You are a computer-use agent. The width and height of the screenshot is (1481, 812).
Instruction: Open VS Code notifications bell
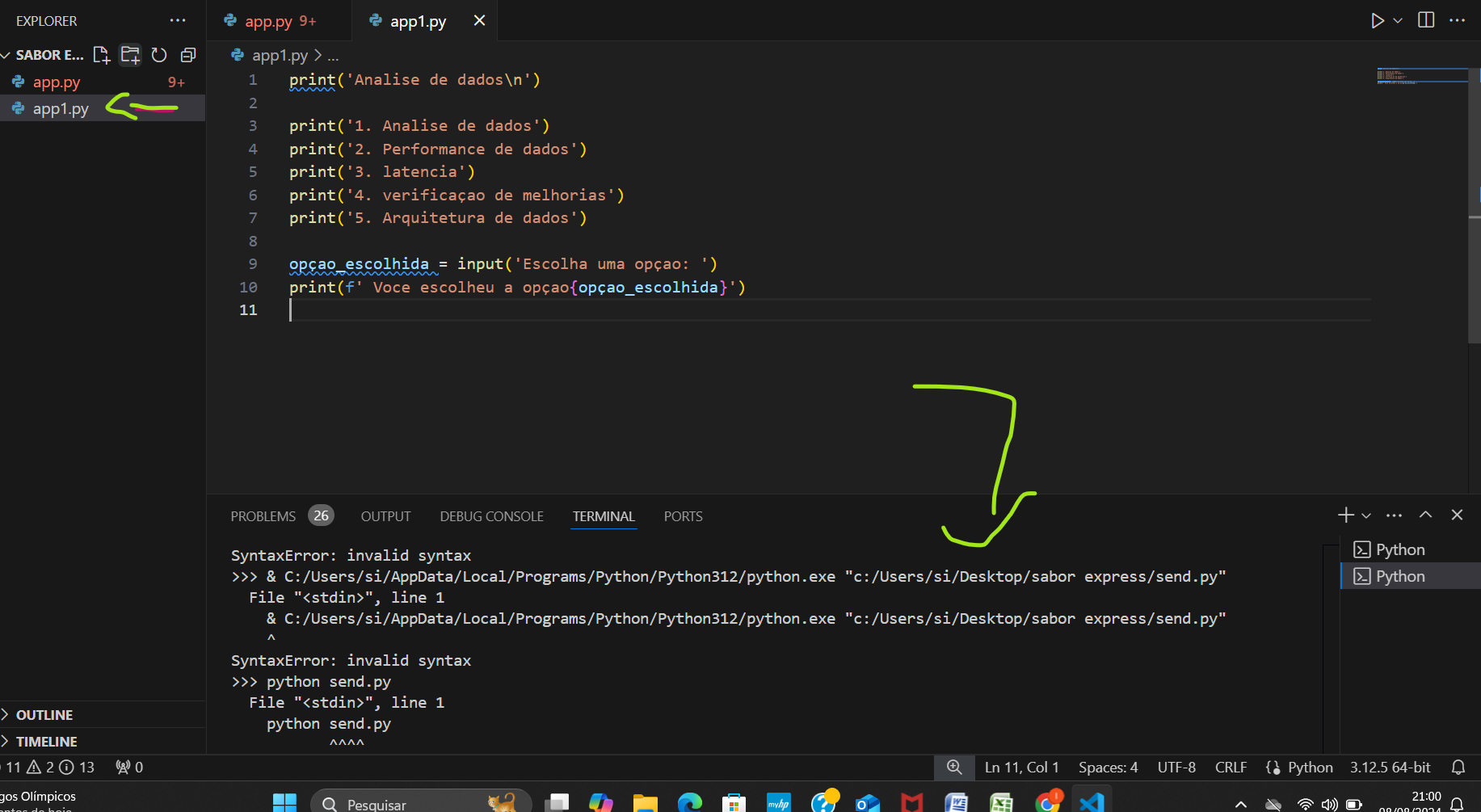coord(1458,767)
